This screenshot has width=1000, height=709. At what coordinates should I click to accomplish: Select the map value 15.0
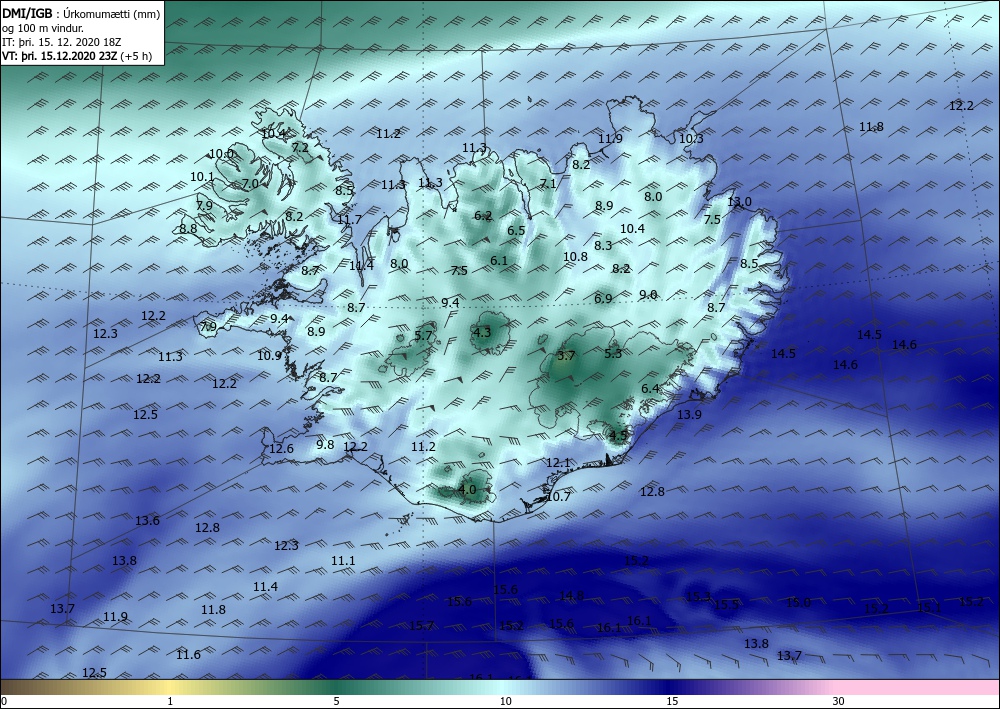(798, 603)
